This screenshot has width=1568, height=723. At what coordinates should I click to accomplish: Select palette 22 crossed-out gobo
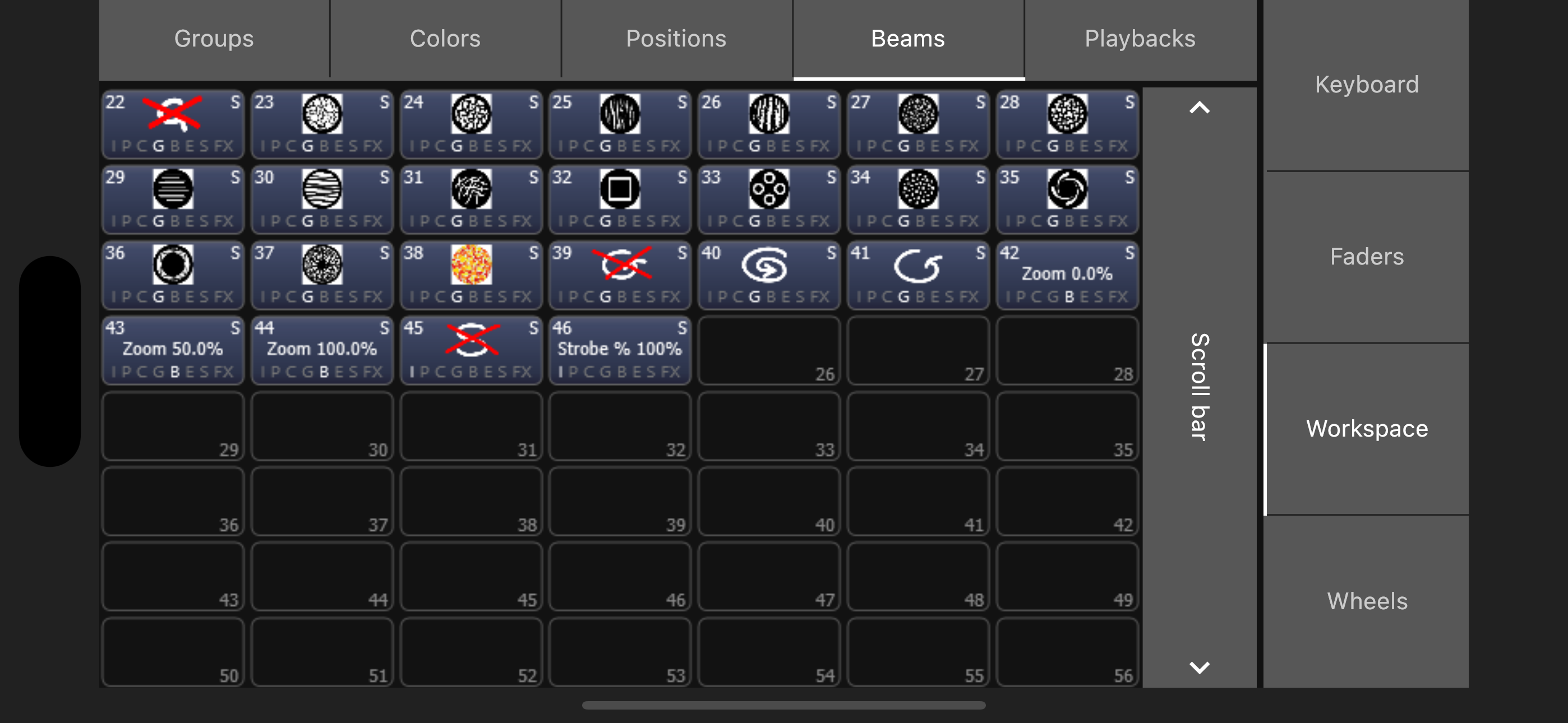pos(173,124)
